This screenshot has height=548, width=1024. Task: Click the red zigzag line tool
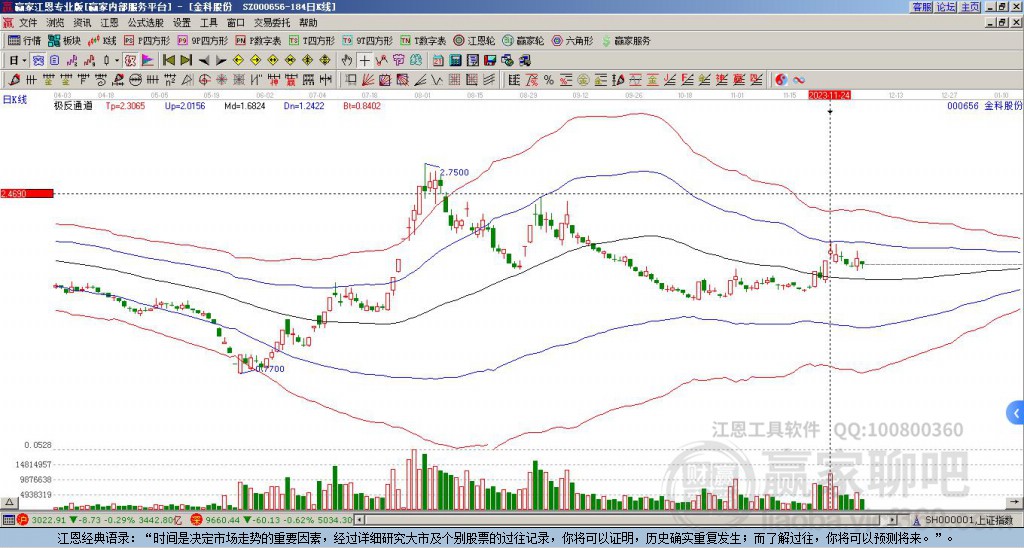382,60
